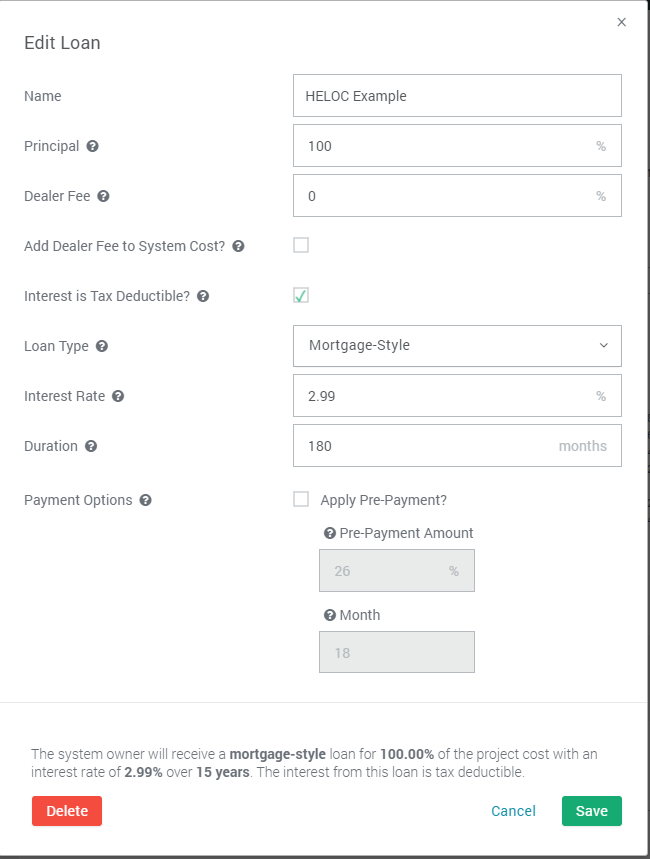Uncheck the Interest is Tax Deductible checkbox

coord(301,295)
